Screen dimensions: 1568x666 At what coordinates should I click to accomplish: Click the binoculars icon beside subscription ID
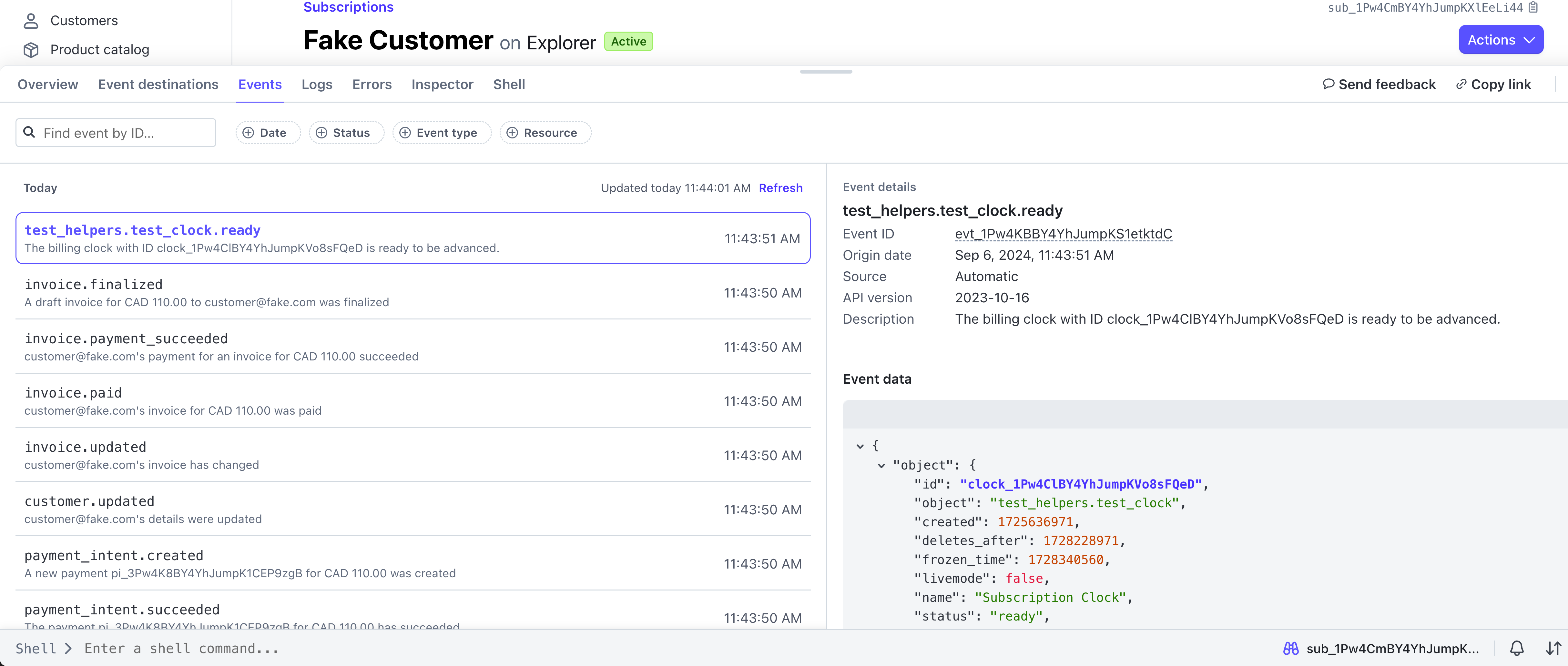click(x=1290, y=648)
